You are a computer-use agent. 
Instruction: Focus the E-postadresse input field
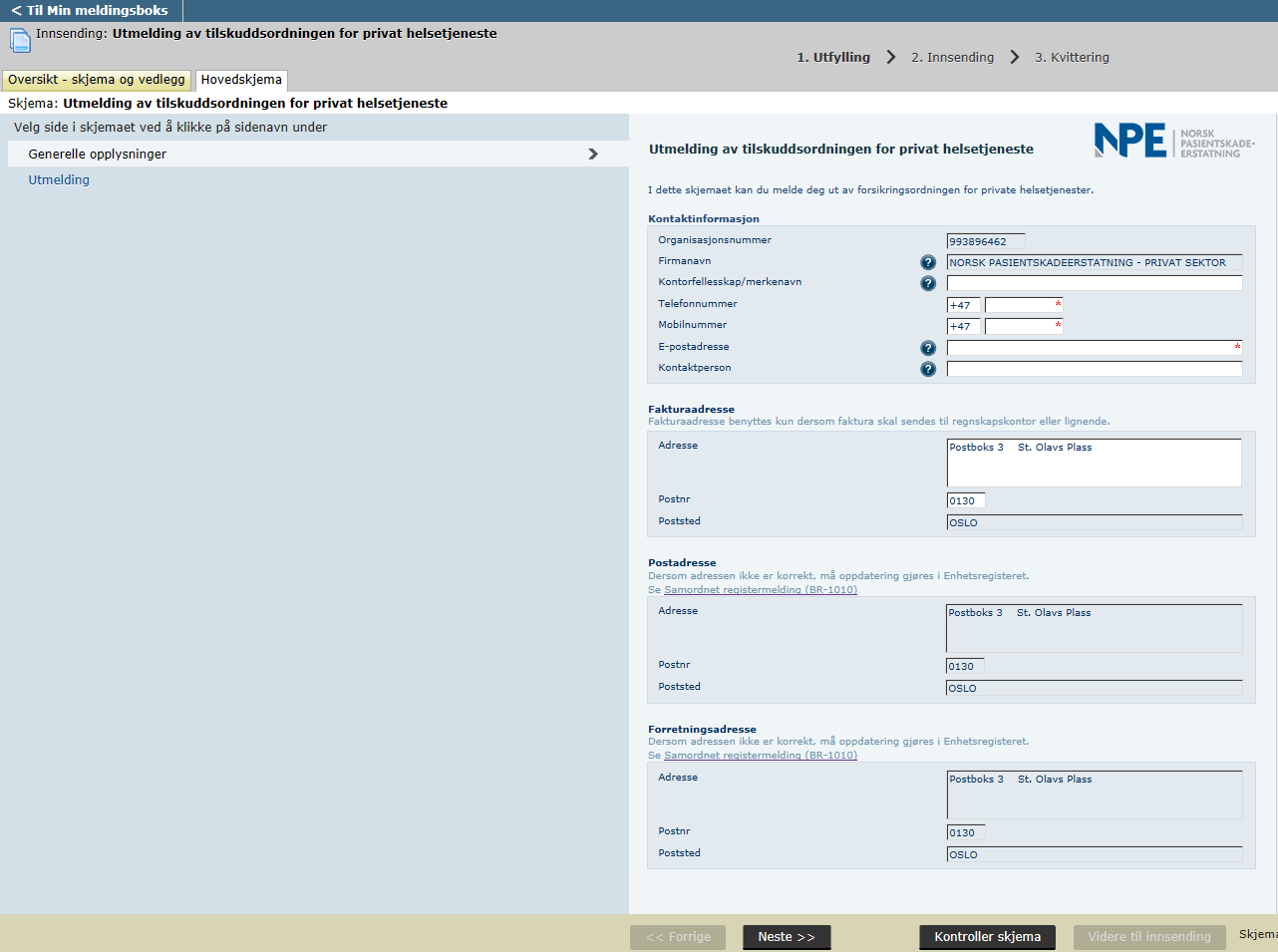click(x=1095, y=348)
